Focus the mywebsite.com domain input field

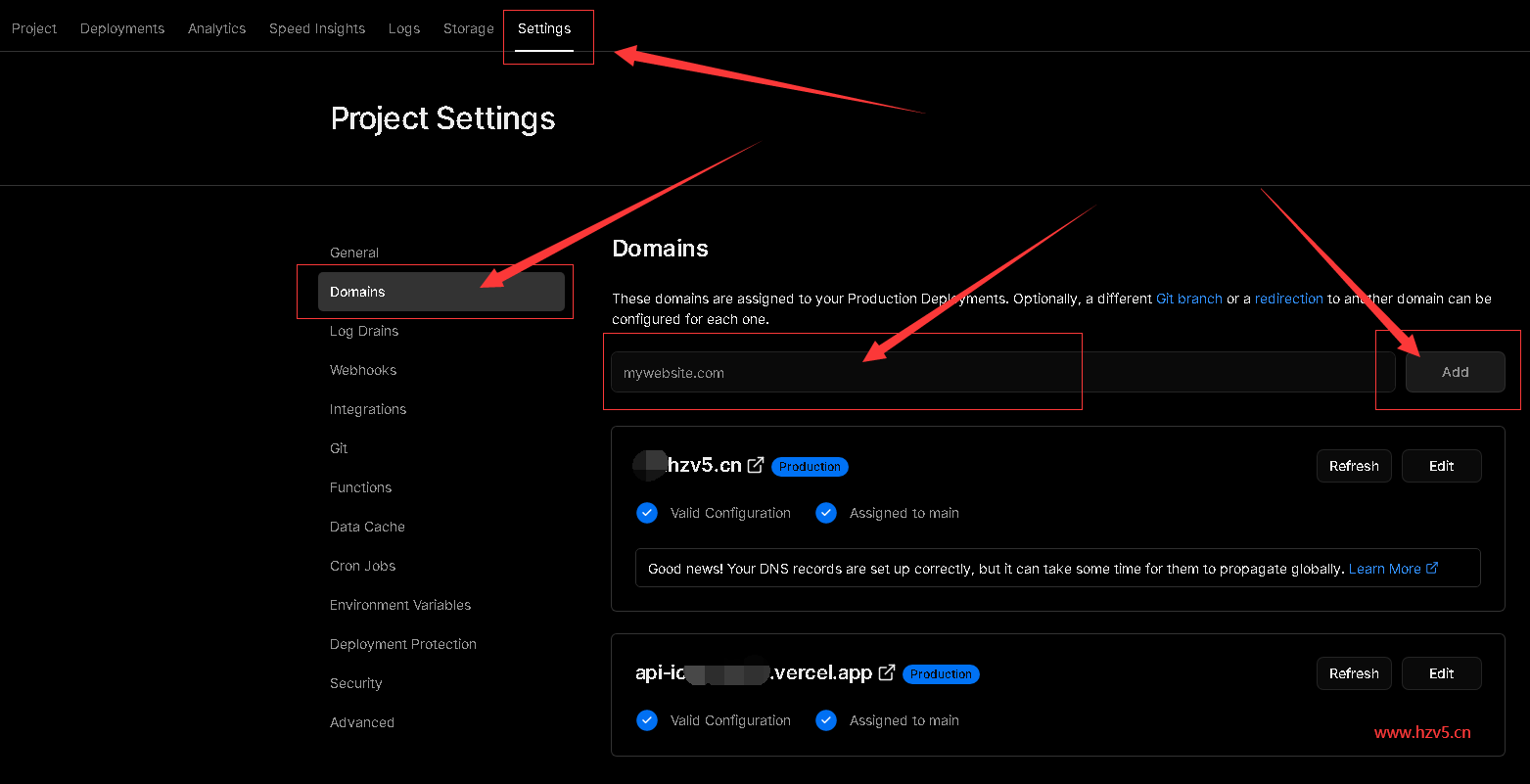1003,372
